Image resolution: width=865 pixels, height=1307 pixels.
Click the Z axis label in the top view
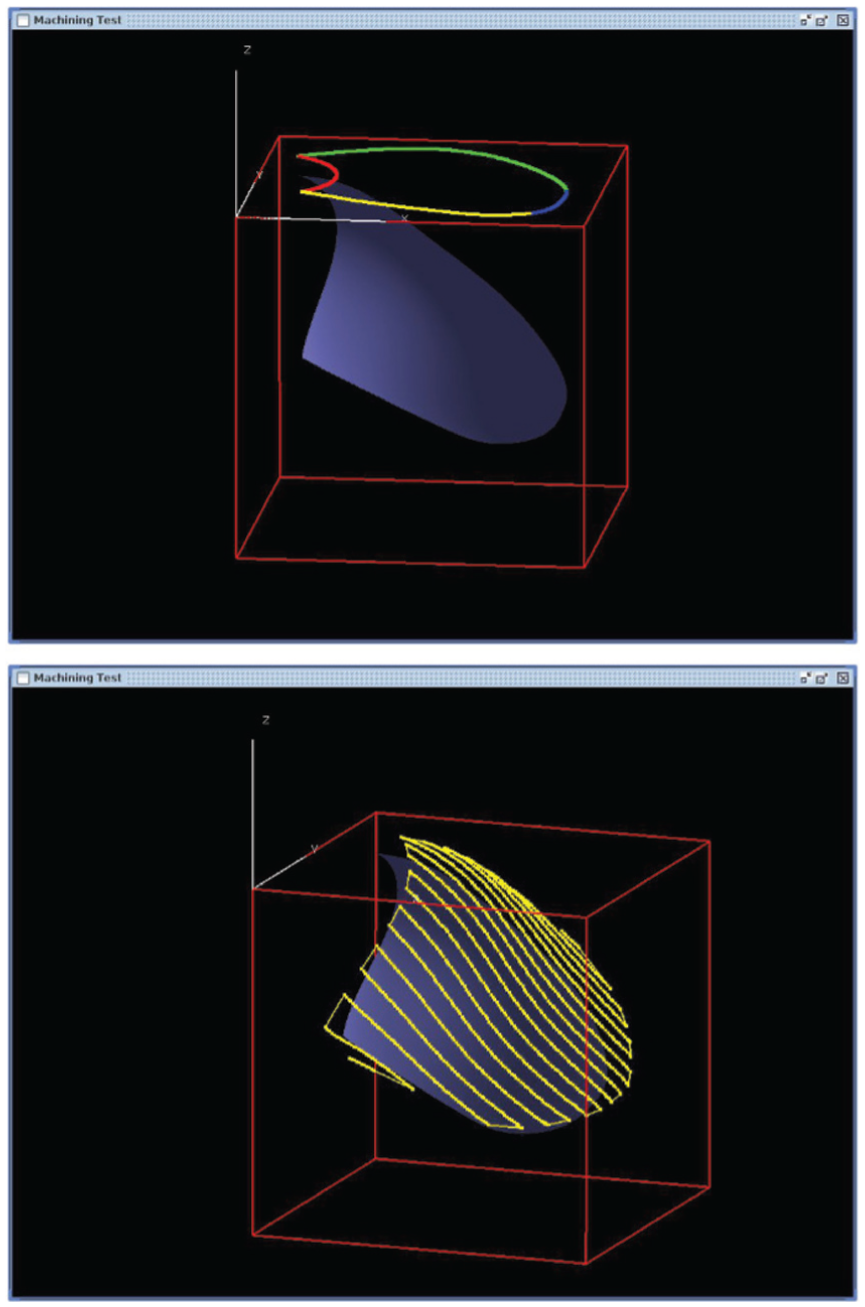[247, 50]
